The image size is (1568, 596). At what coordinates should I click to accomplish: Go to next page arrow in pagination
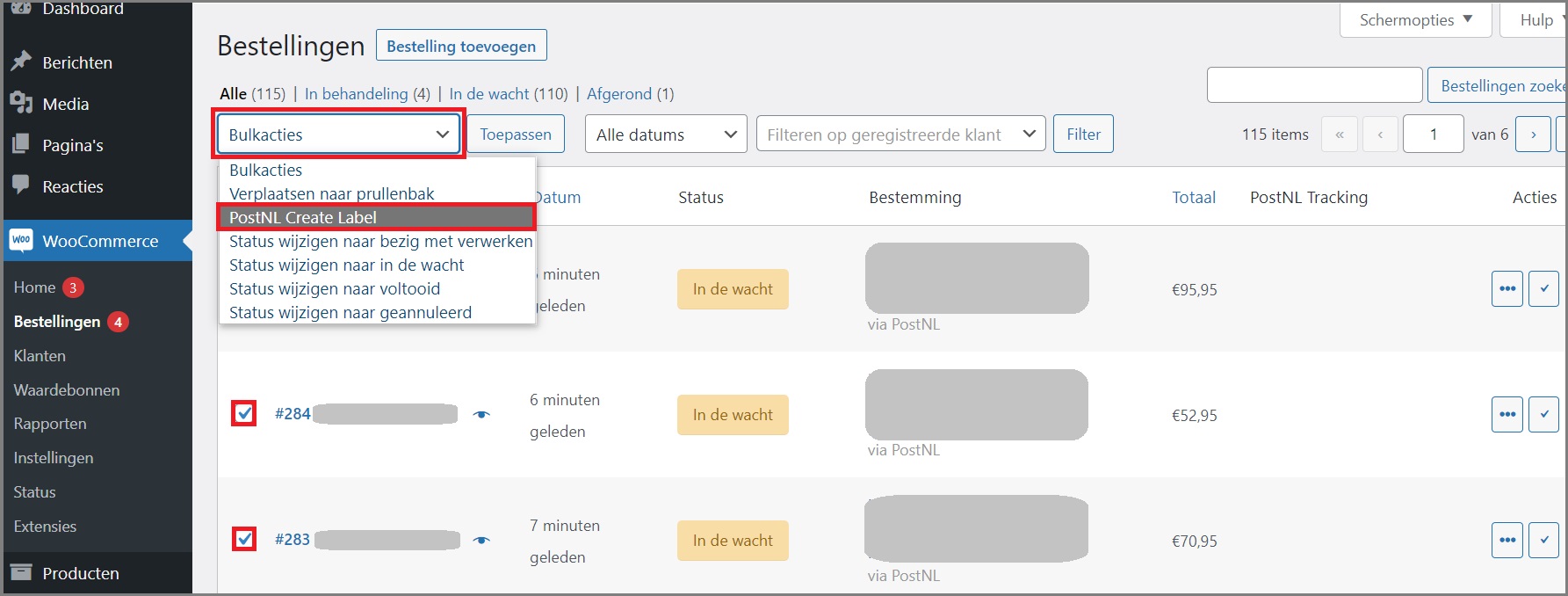pos(1533,134)
